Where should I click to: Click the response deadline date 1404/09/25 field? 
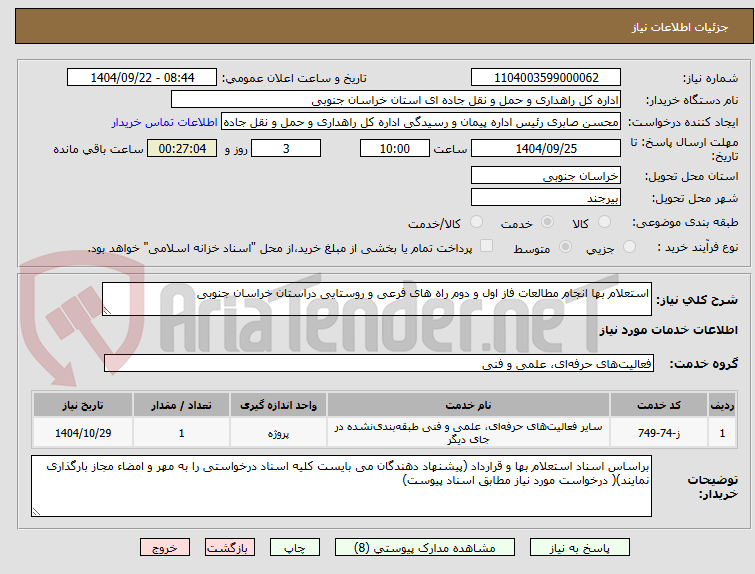tap(546, 148)
